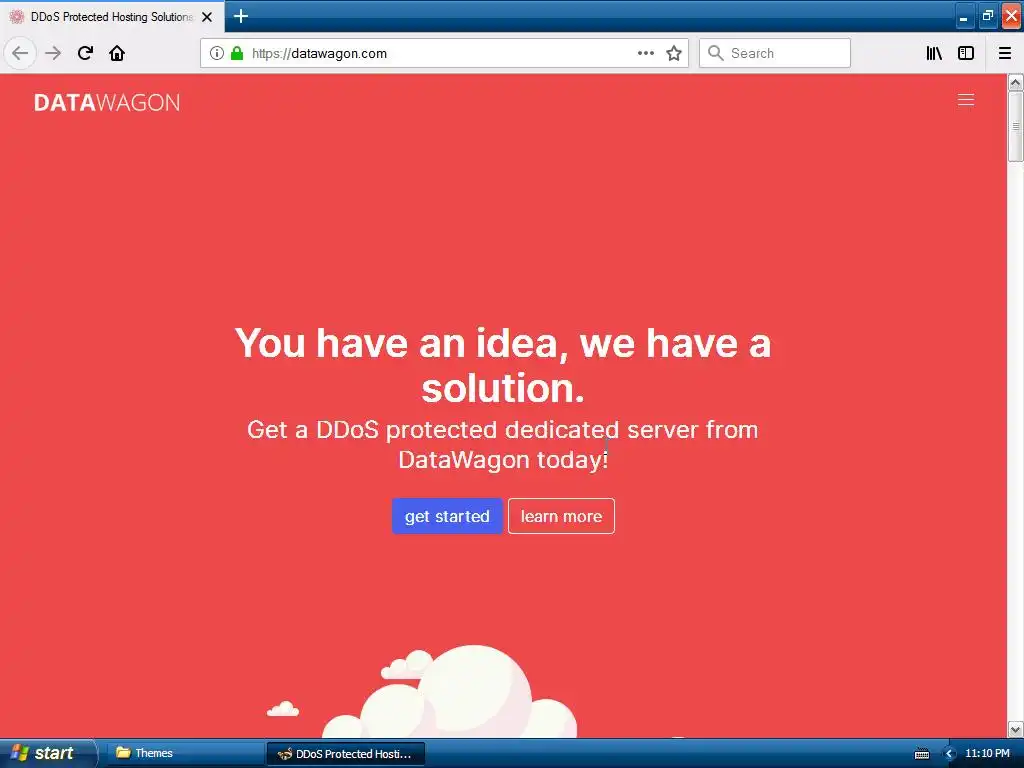Bookmark this page with the star icon
This screenshot has height=768, width=1024.
674,53
